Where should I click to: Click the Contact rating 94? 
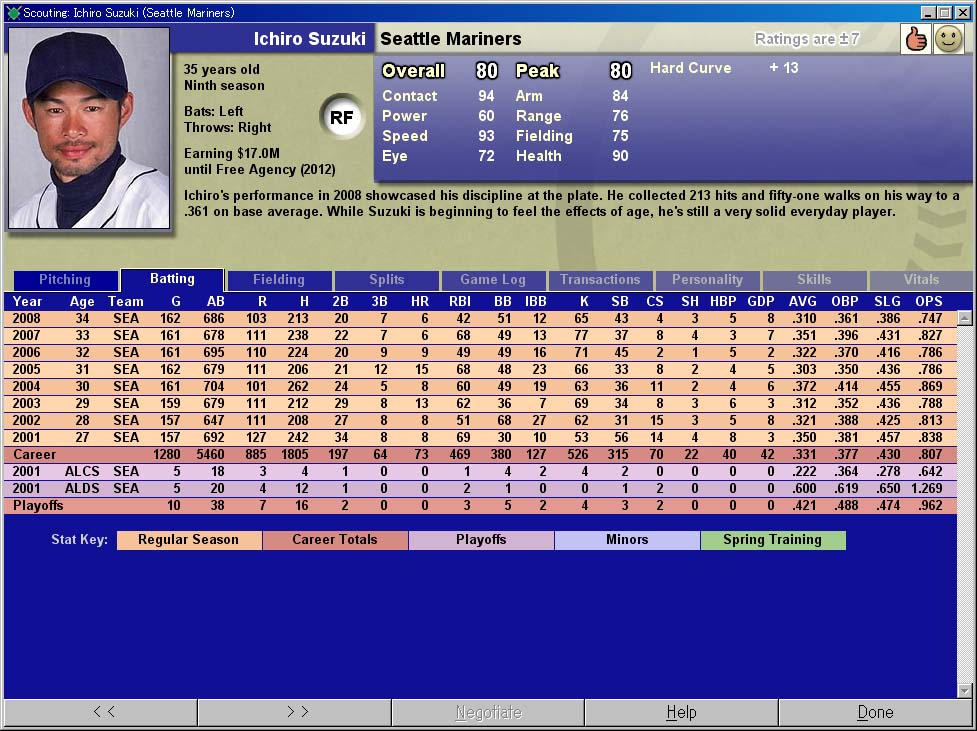pos(486,96)
